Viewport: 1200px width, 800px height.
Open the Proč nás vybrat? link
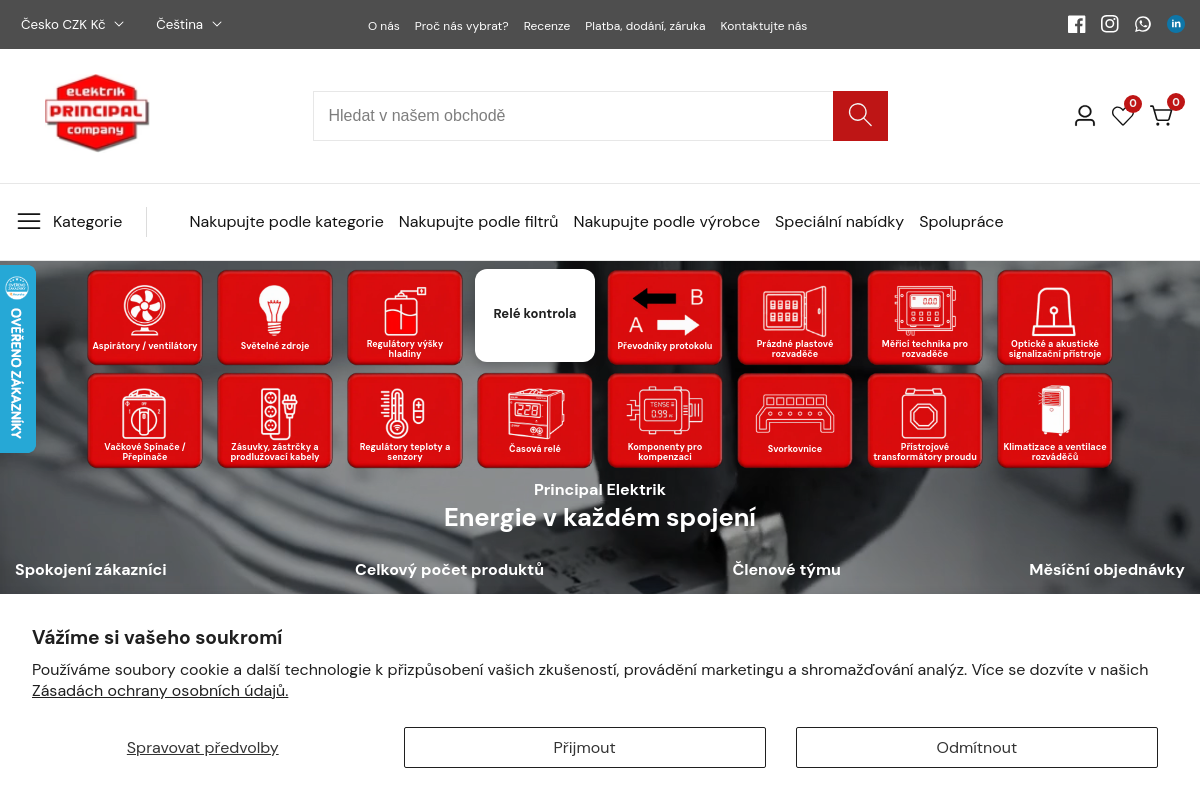click(x=461, y=26)
